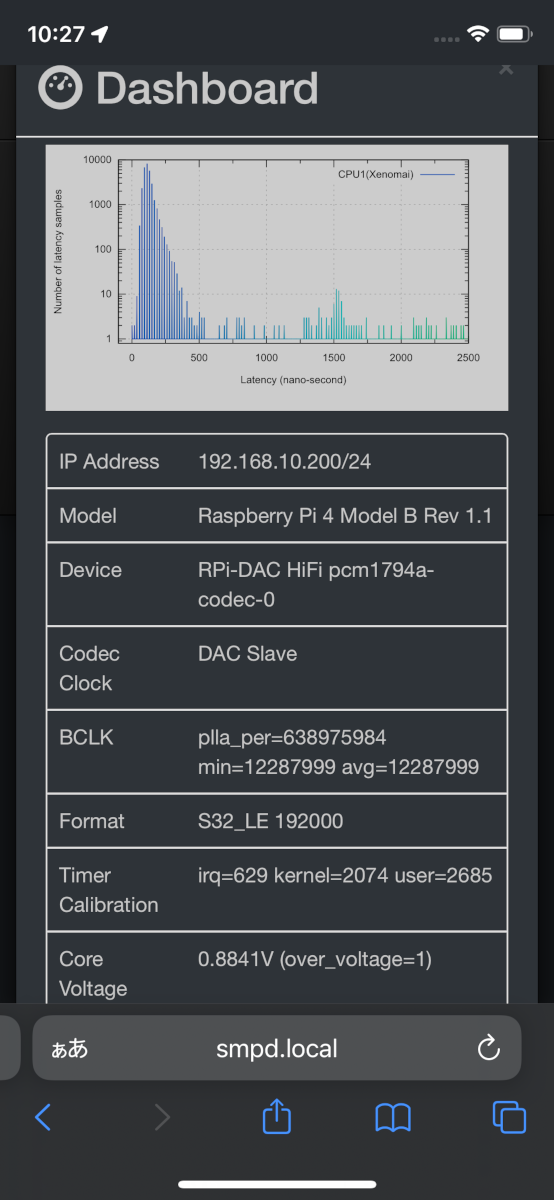Open the Safari share sheet icon
The width and height of the screenshot is (554, 1200).
276,1115
